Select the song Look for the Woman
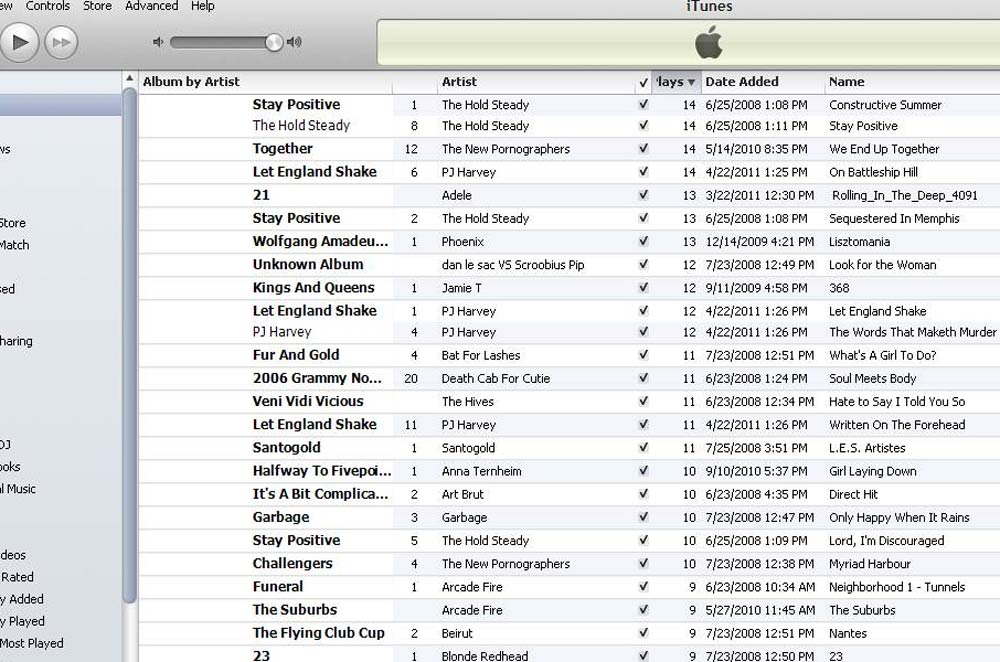1000x662 pixels. [883, 265]
